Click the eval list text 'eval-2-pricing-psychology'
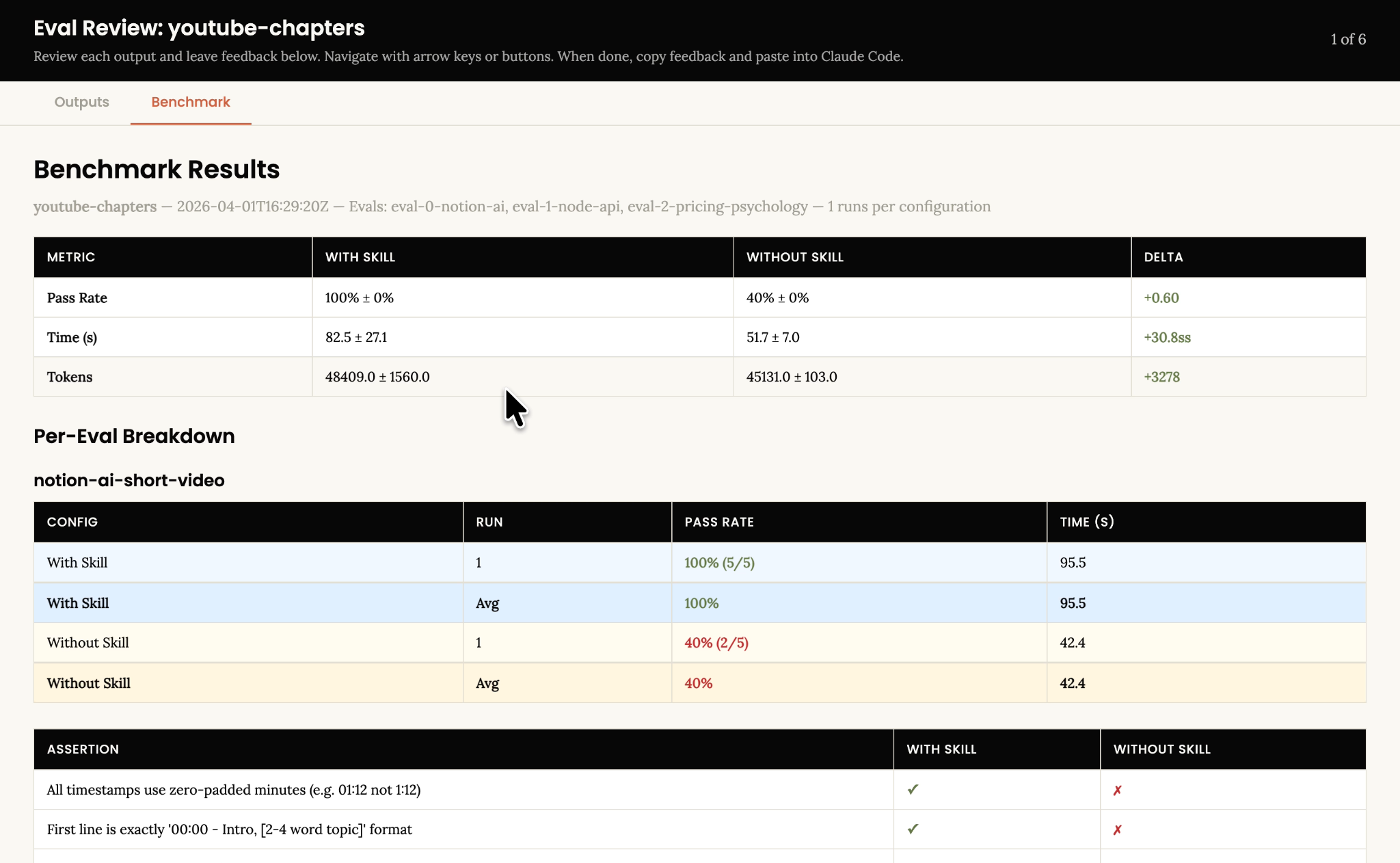Screen dimensions: 1400x863 (x=716, y=206)
